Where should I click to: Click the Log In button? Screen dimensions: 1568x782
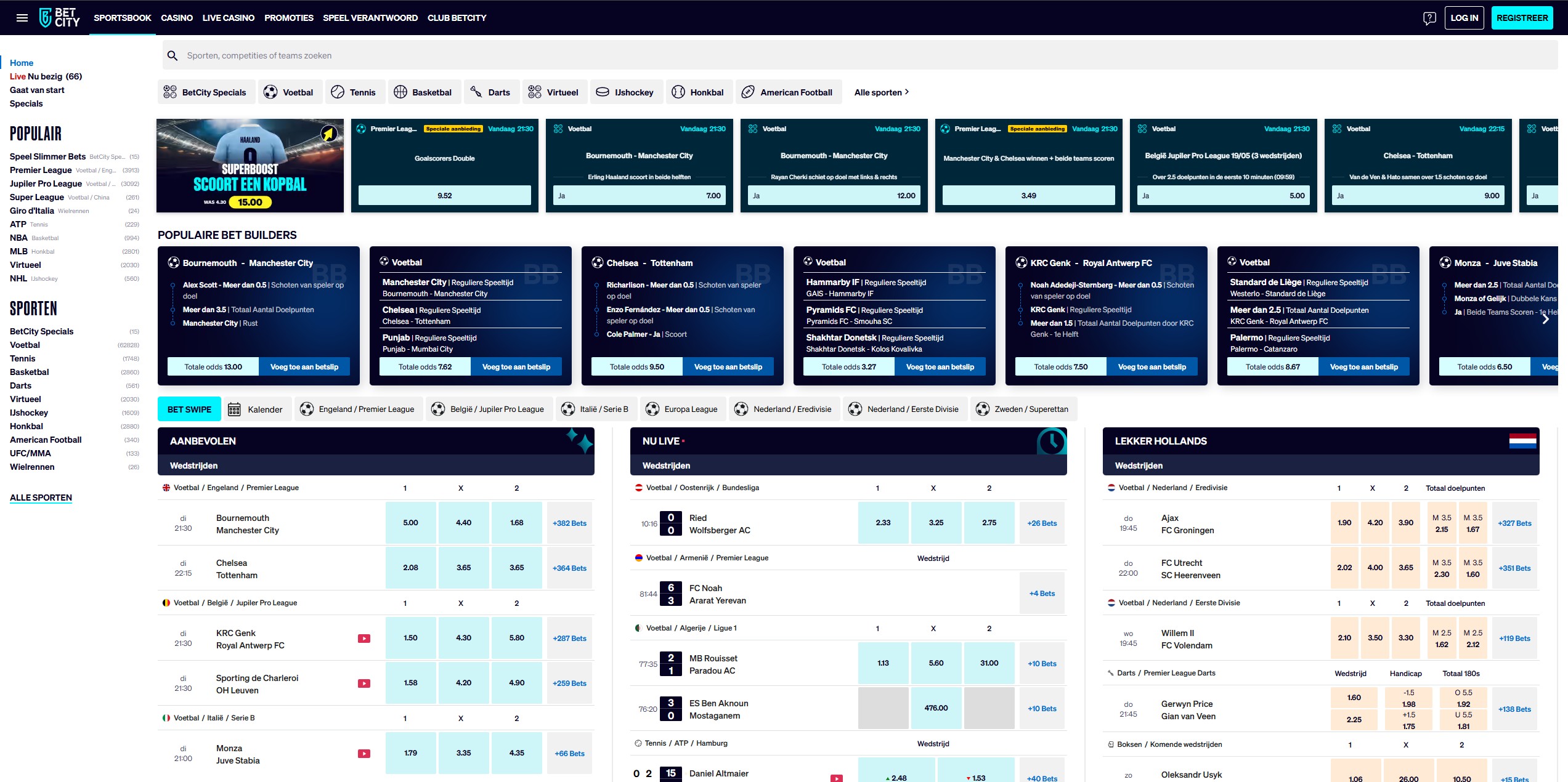tap(1464, 18)
